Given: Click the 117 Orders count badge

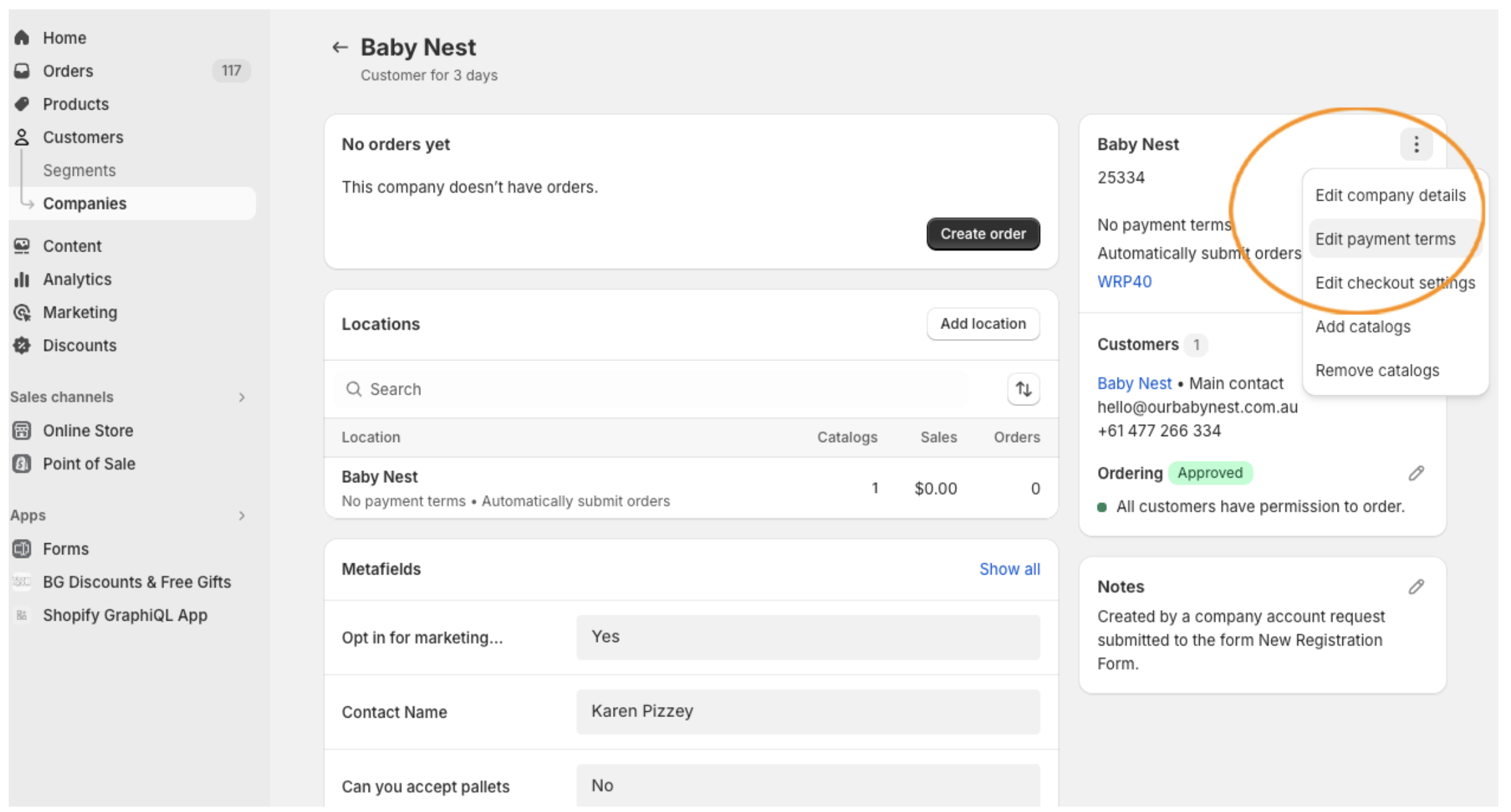Looking at the screenshot, I should (231, 71).
